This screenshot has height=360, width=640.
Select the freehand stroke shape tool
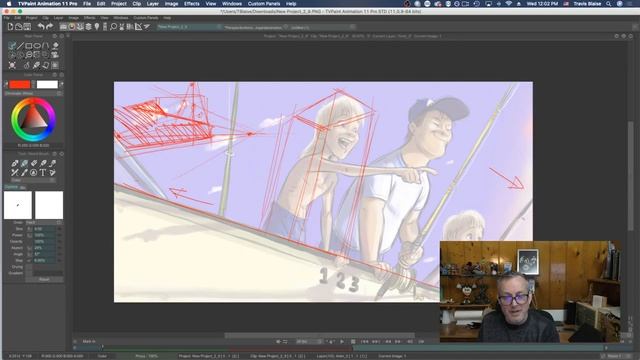tap(12, 46)
